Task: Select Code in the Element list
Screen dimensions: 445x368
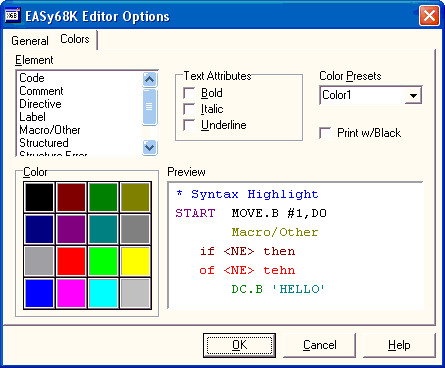Action: click(x=32, y=78)
